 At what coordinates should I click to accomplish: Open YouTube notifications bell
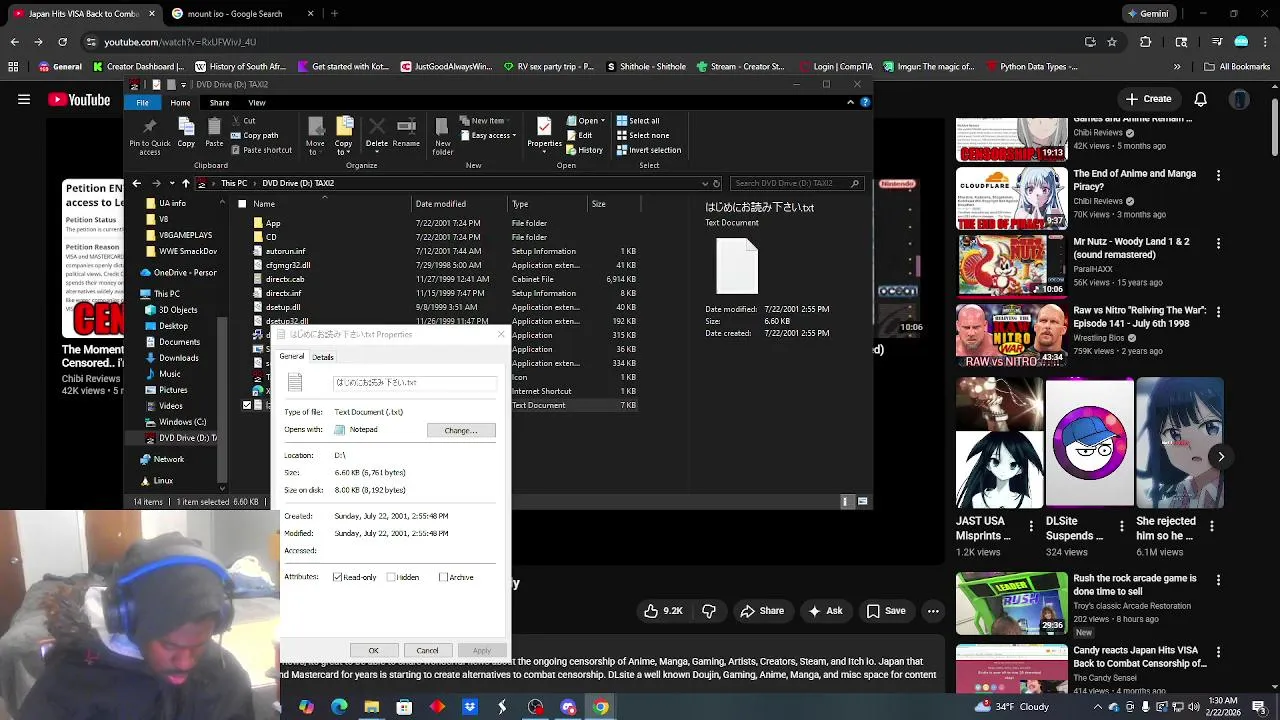(1200, 99)
